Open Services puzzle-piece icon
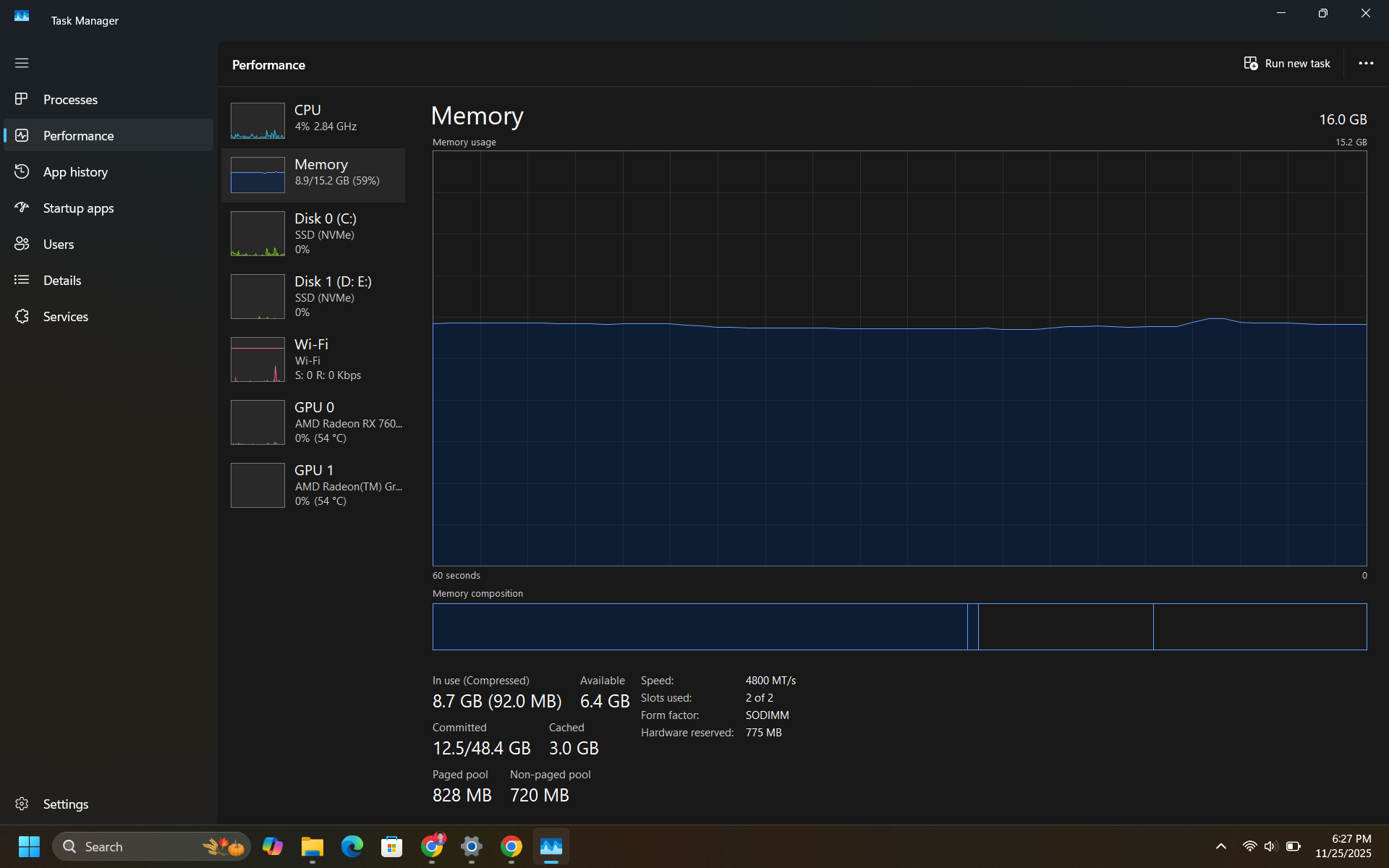Image resolution: width=1389 pixels, height=868 pixels. [x=22, y=316]
